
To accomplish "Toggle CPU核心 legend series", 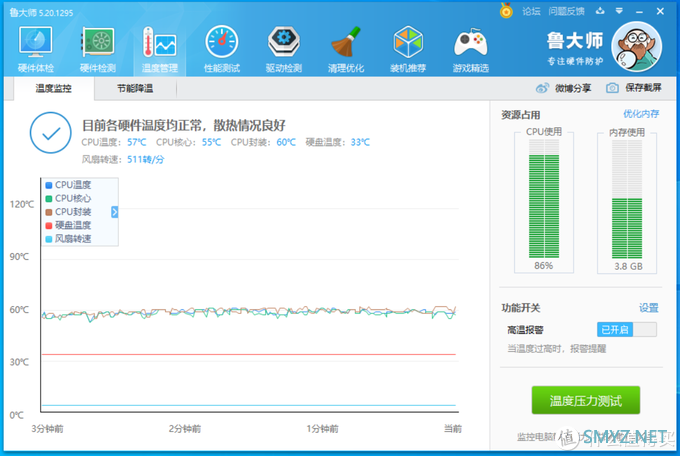I will click(x=69, y=198).
